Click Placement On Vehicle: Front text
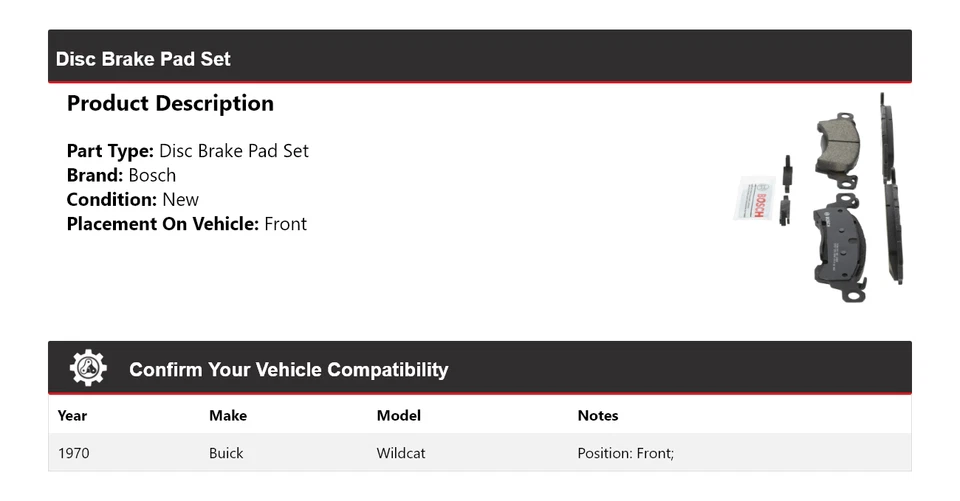Screen dimensions: 960x501 click(x=187, y=224)
